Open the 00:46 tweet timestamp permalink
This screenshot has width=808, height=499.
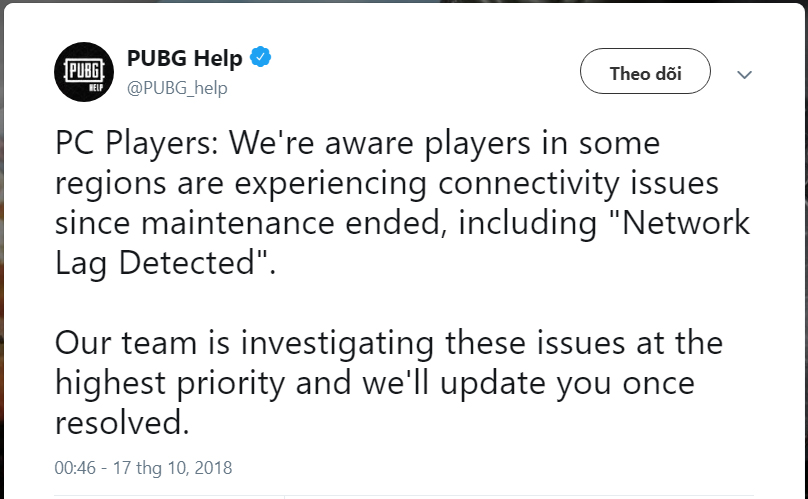pos(143,468)
